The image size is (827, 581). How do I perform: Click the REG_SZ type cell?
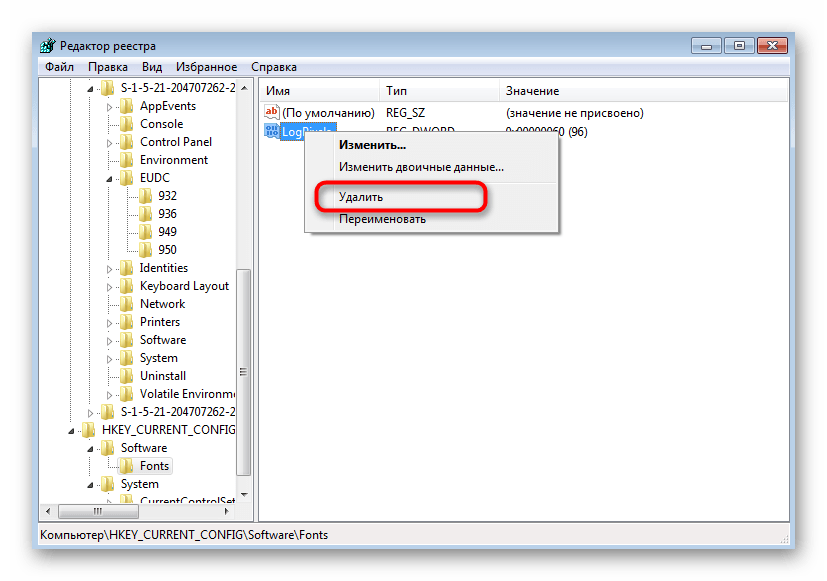click(x=405, y=113)
